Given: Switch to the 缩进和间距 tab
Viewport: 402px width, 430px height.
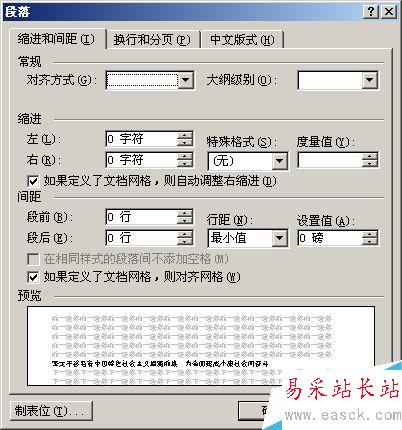Looking at the screenshot, I should 57,39.
